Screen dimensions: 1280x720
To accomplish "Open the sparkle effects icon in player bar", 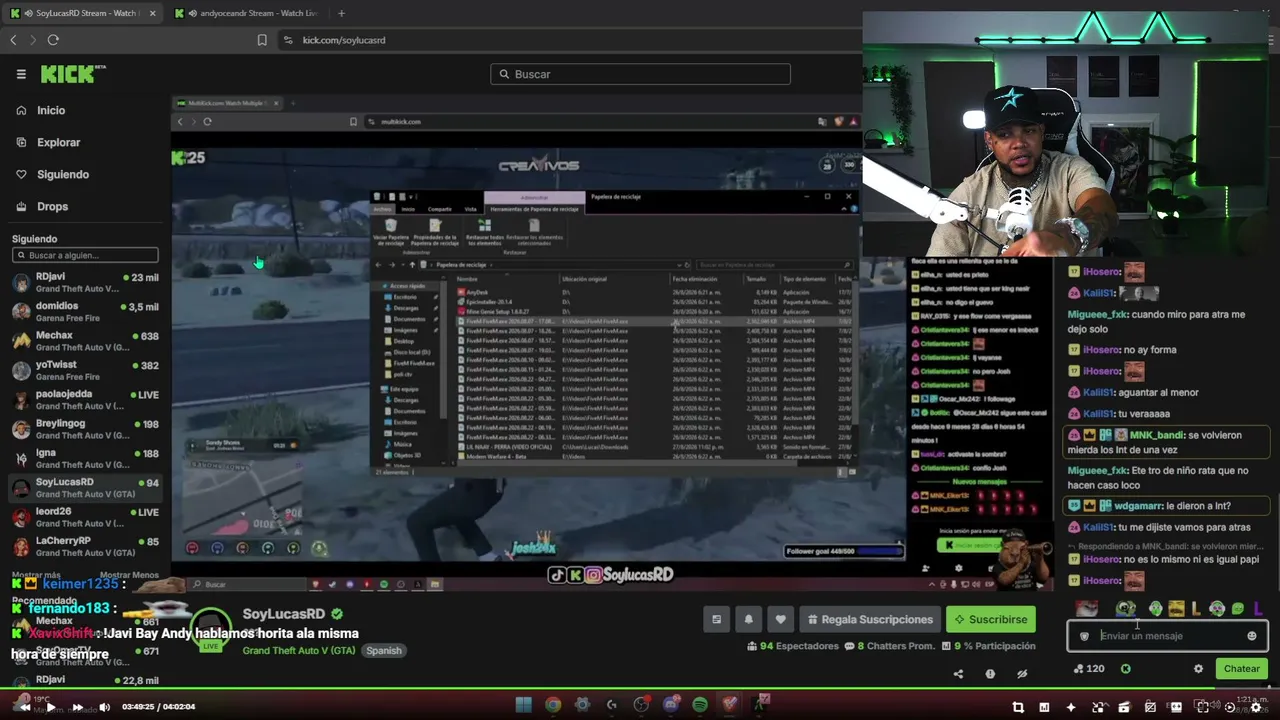I will (x=1070, y=707).
